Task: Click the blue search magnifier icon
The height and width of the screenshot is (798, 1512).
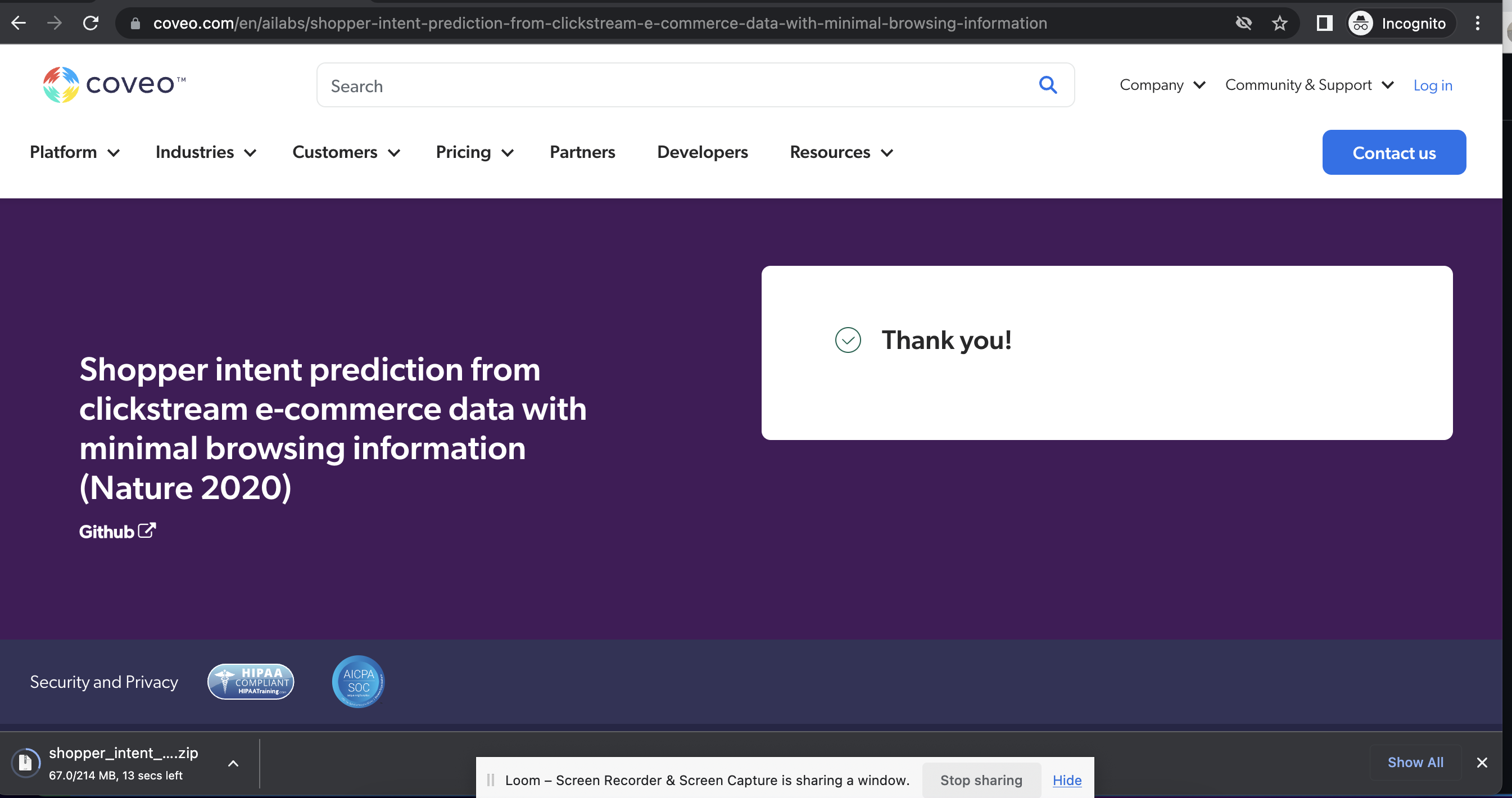Action: [x=1048, y=85]
